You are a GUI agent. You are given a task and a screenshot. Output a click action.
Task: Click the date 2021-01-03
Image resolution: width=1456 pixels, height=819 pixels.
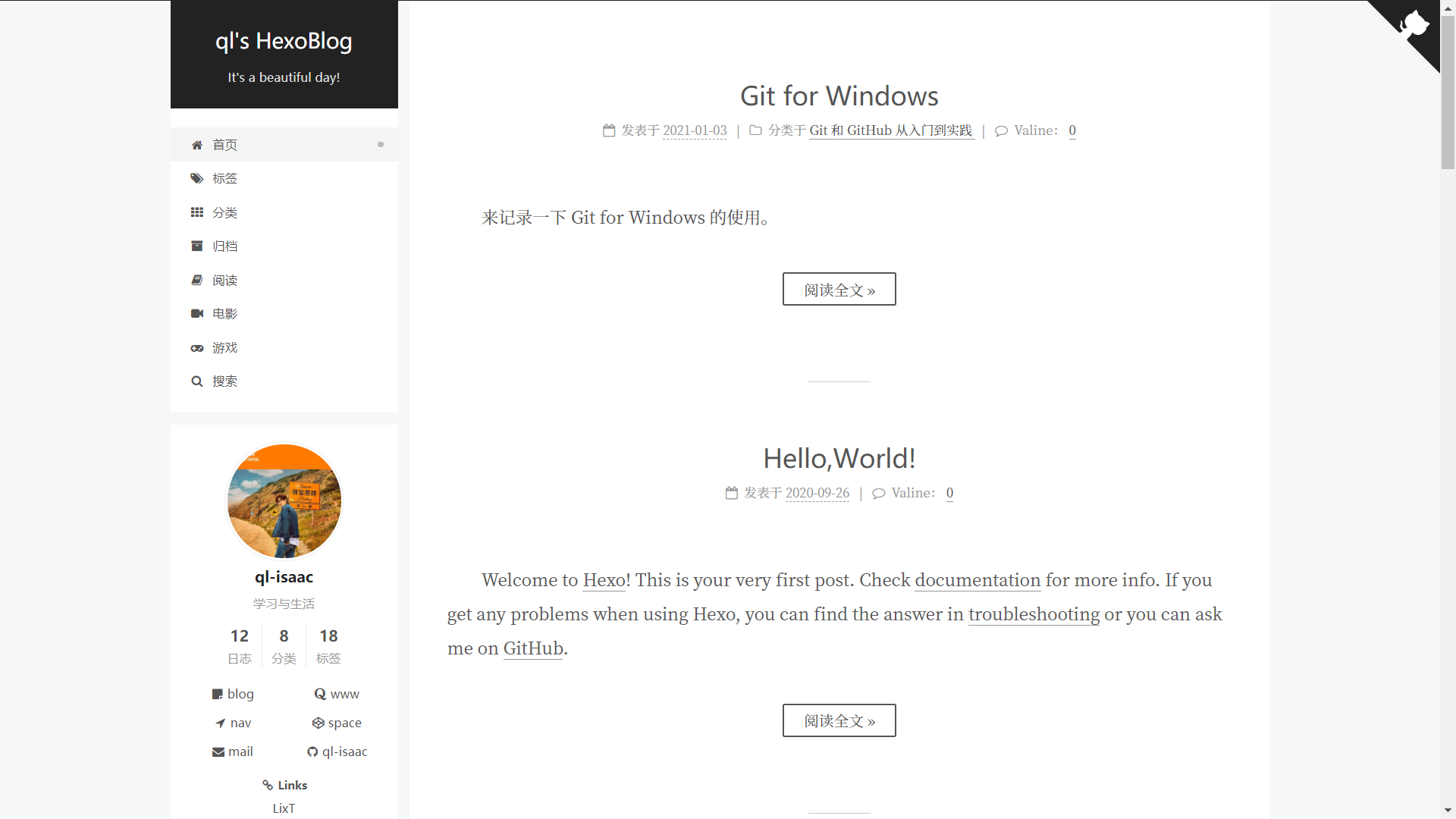pos(695,130)
